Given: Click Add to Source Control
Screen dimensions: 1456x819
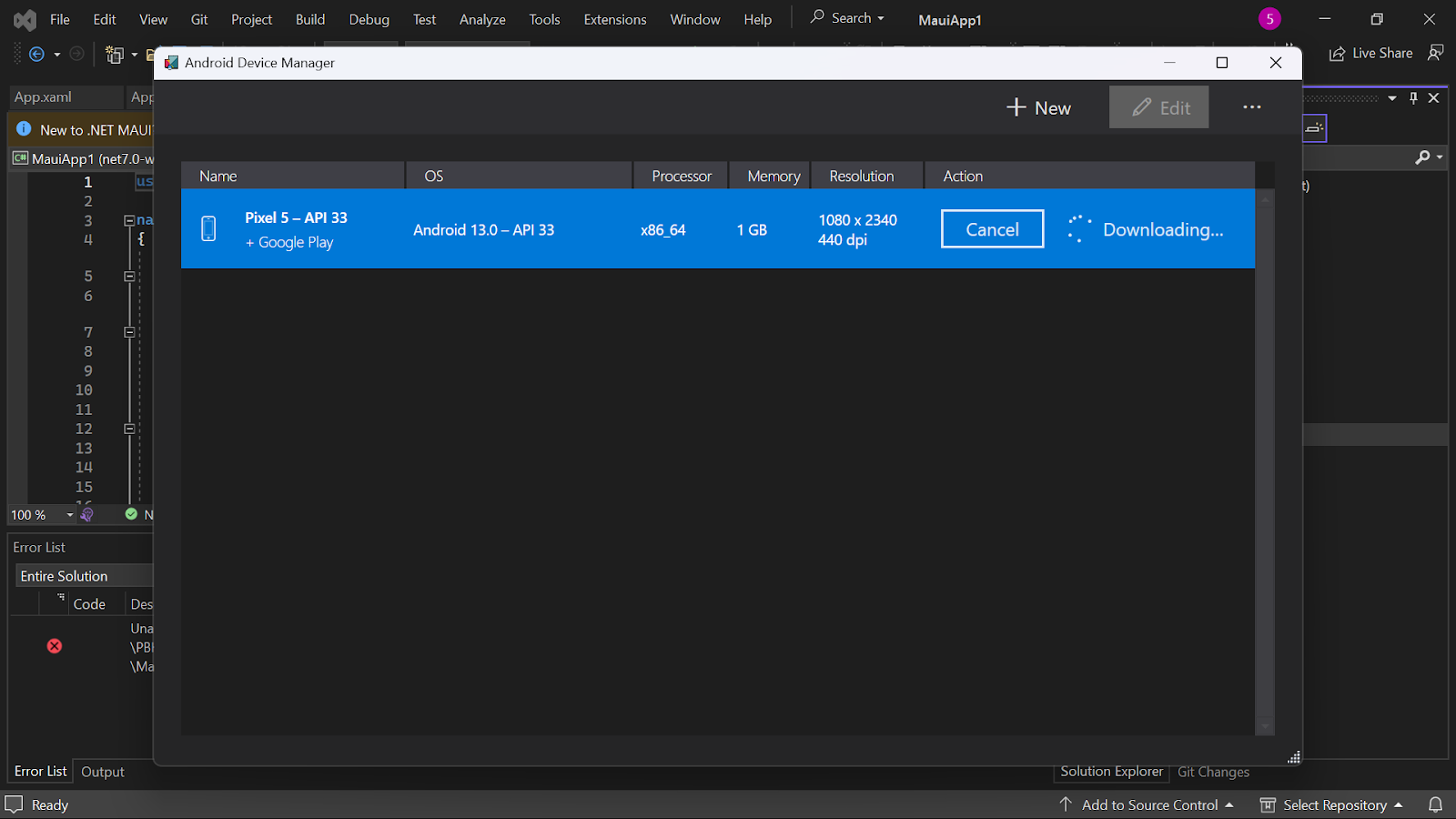Looking at the screenshot, I should point(1147,804).
